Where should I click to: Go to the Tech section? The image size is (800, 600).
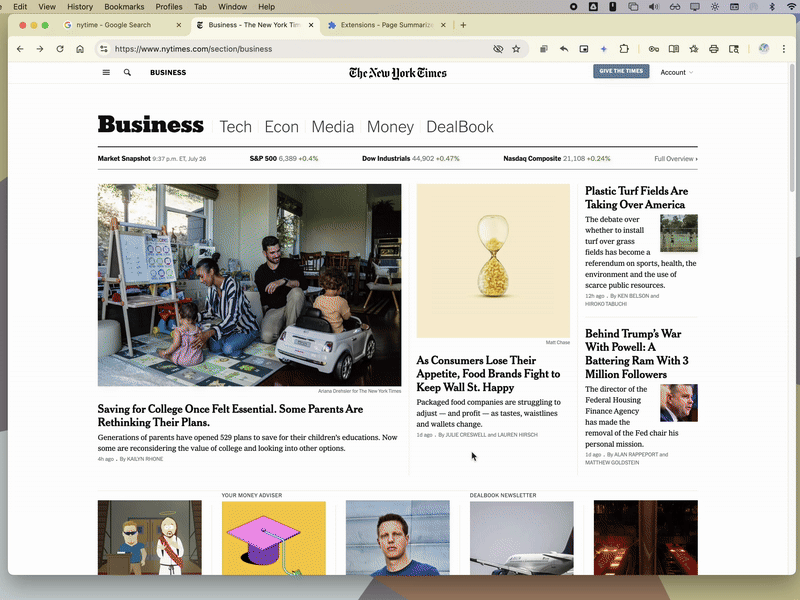coord(236,127)
